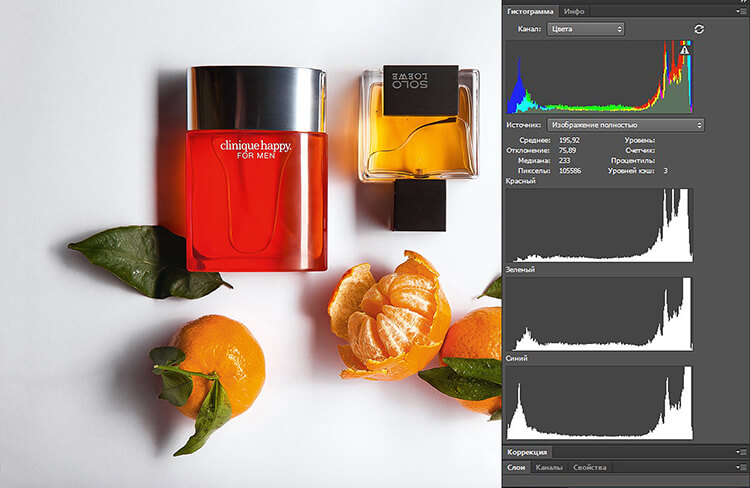Open the Слои panel group options menu
The height and width of the screenshot is (488, 750).
coord(740,467)
